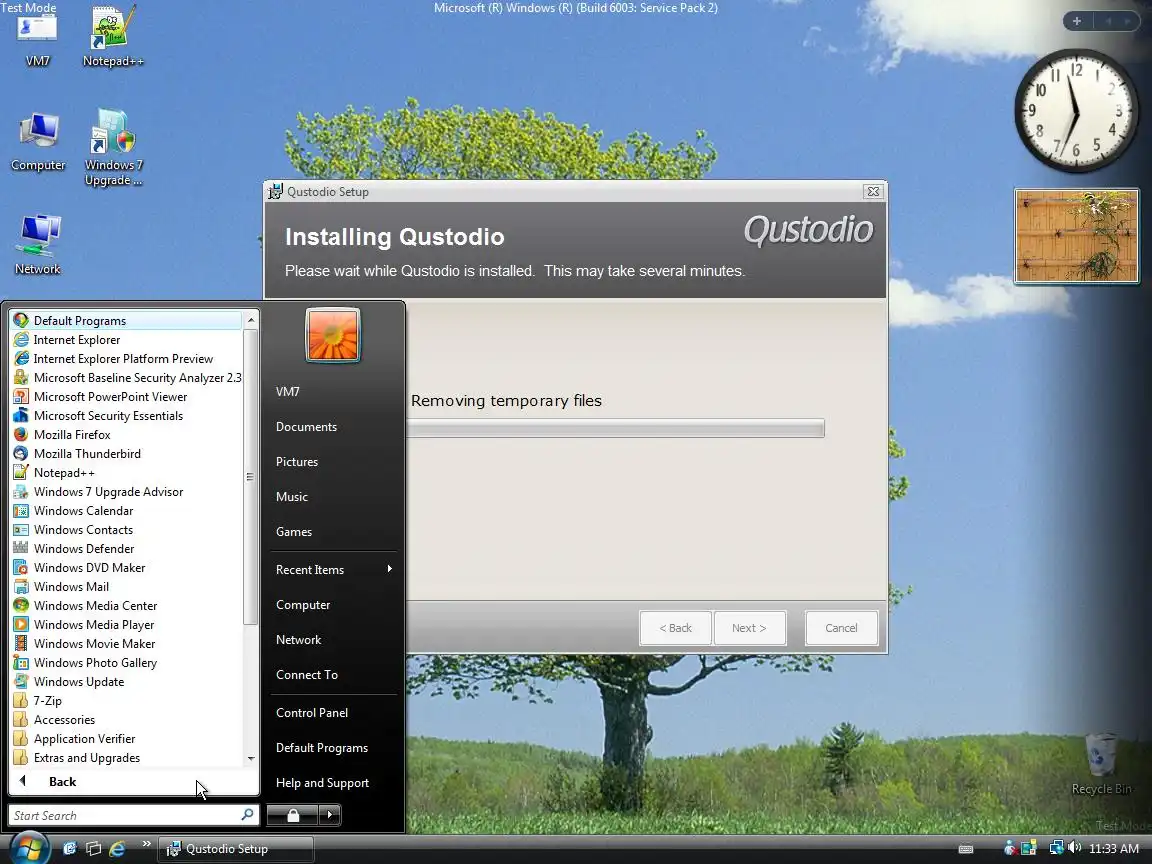Expand the quick launch overflow chevron
Viewport: 1152px width, 864px height.
click(x=146, y=844)
